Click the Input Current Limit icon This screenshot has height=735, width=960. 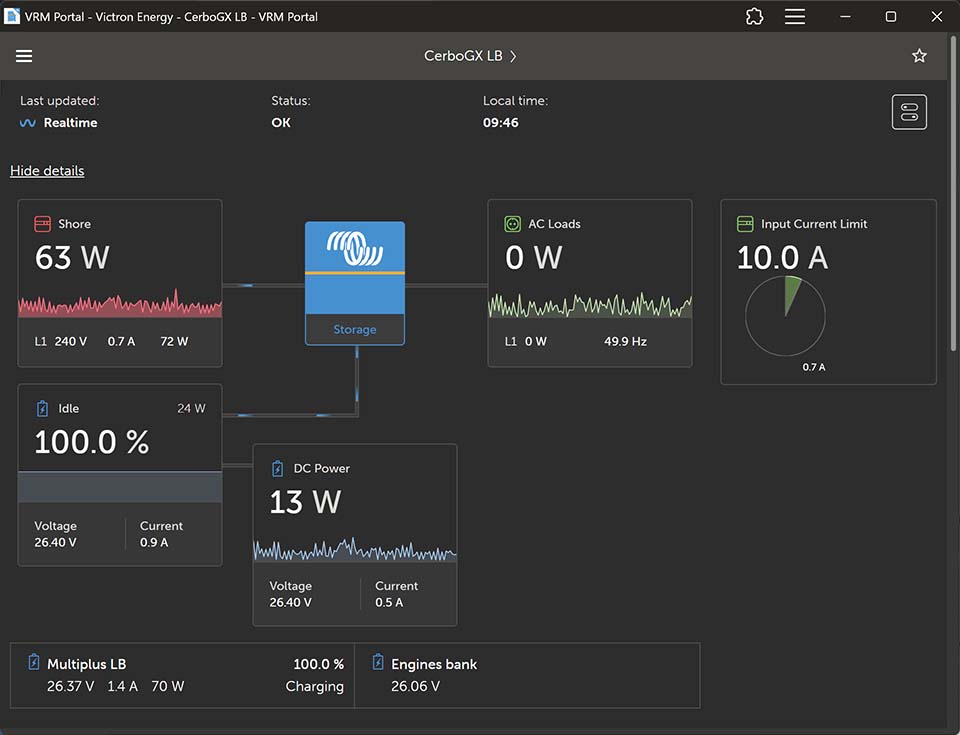[745, 224]
